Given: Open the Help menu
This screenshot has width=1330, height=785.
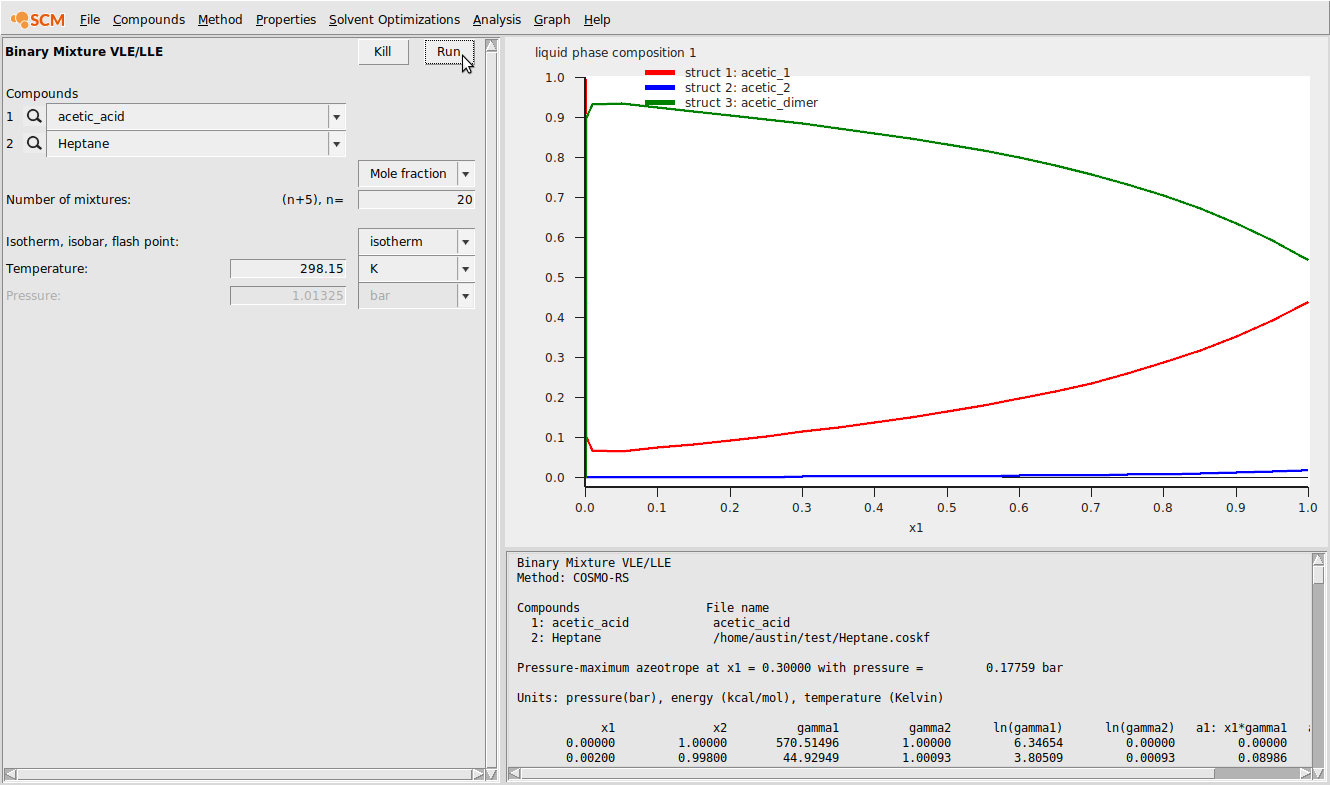Looking at the screenshot, I should tap(597, 19).
